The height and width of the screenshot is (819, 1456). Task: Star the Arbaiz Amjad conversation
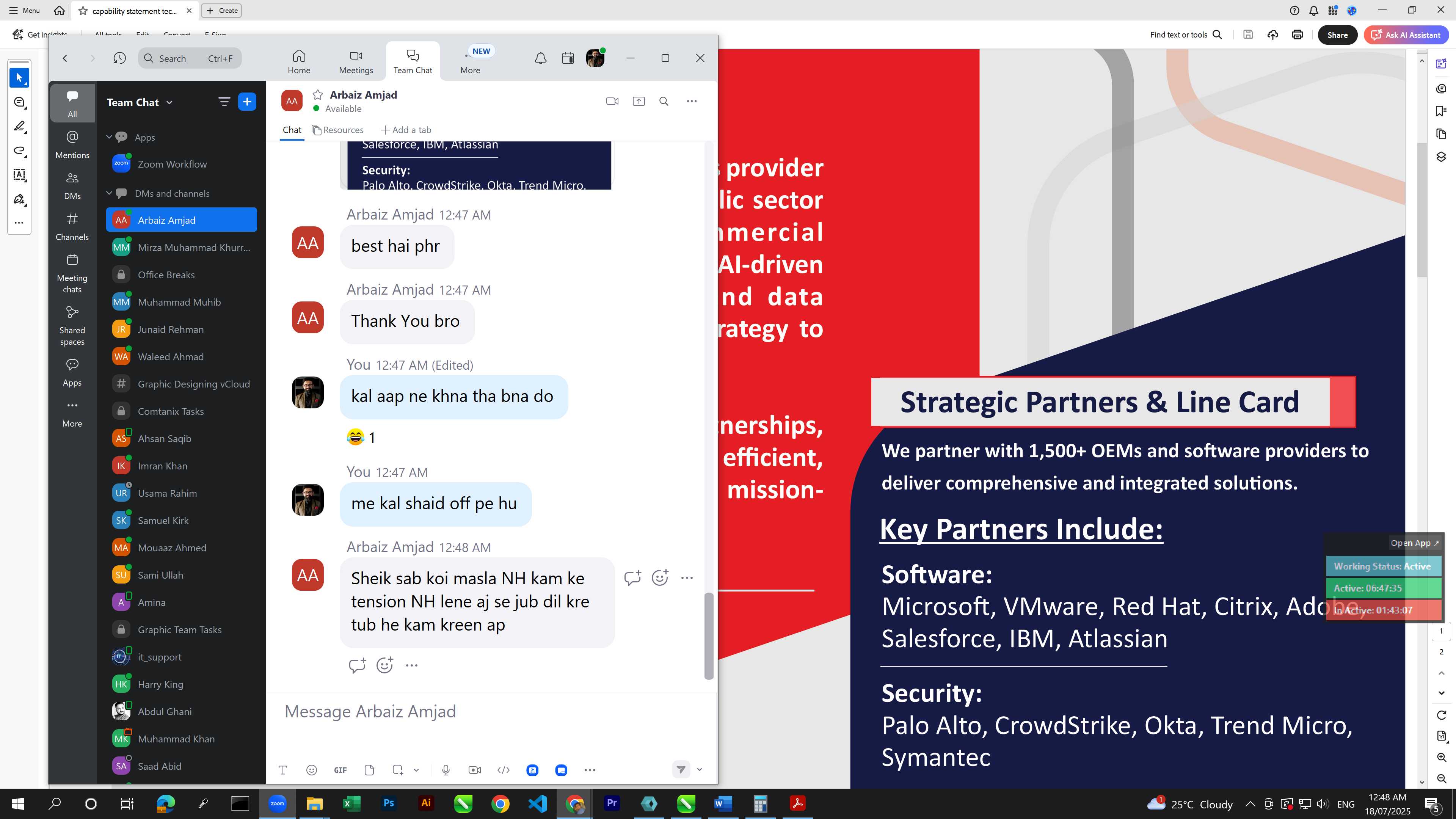point(318,94)
